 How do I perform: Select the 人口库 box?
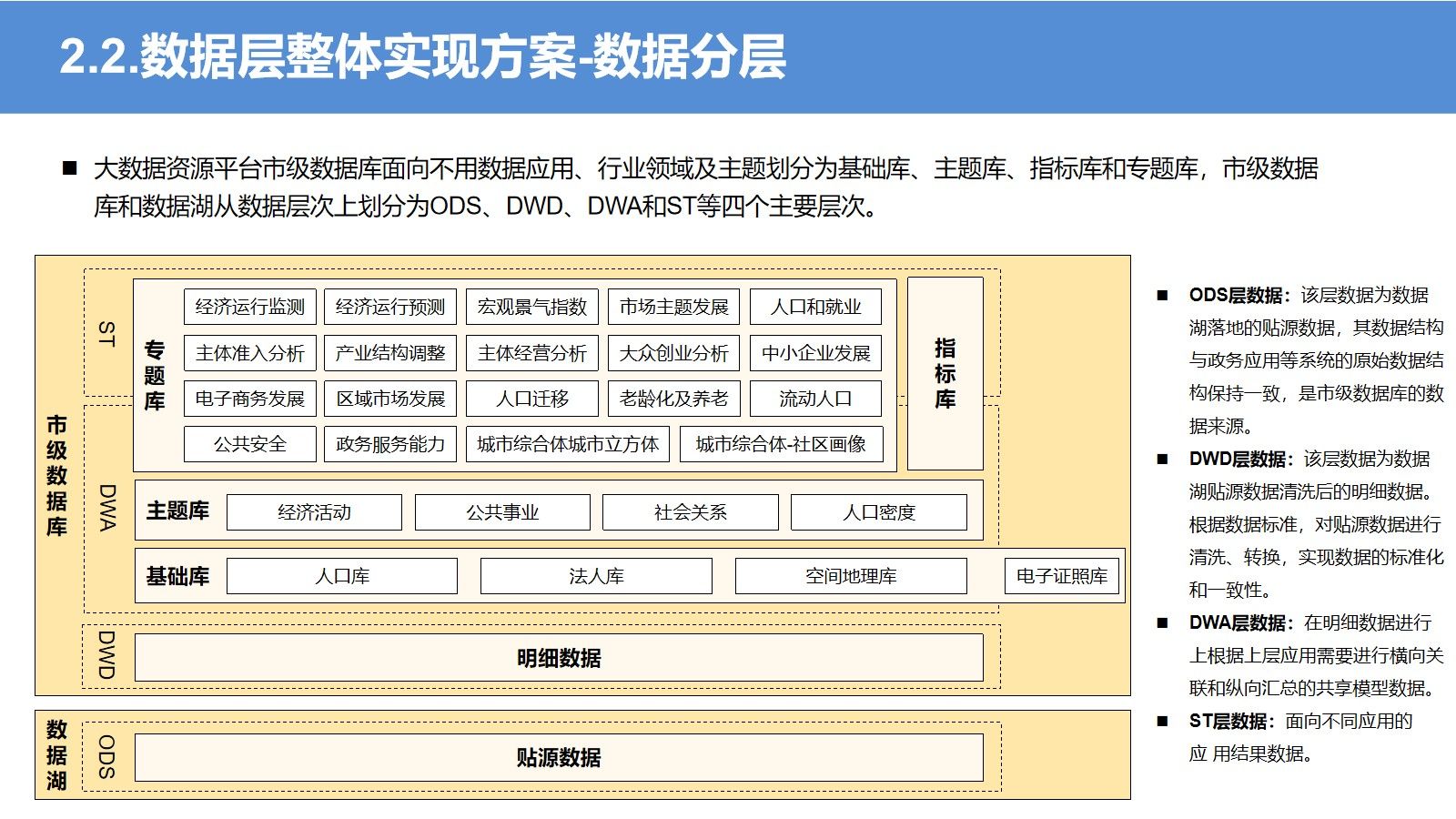[x=342, y=576]
